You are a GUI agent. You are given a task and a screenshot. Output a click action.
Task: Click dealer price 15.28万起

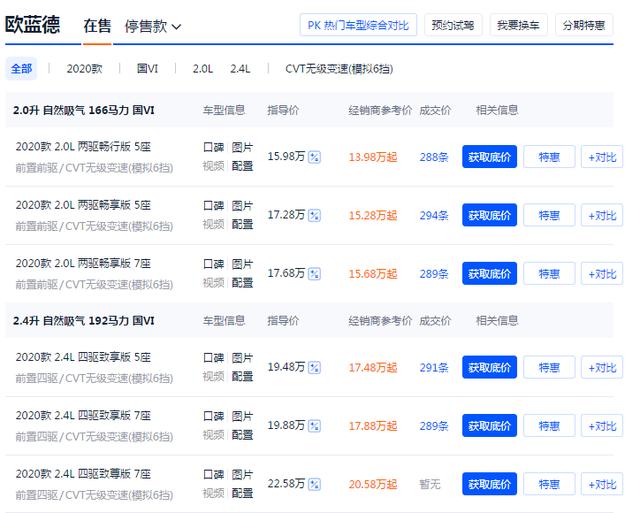pyautogui.click(x=373, y=215)
